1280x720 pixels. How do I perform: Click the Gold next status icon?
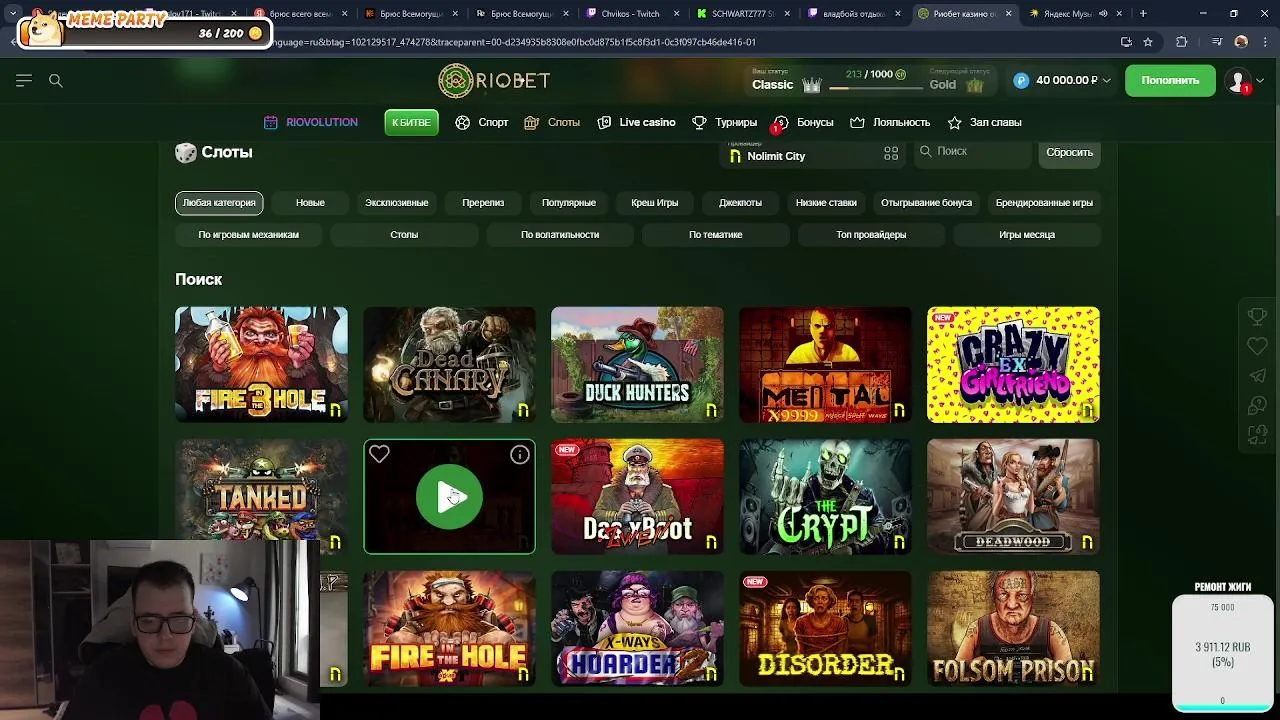tap(975, 85)
